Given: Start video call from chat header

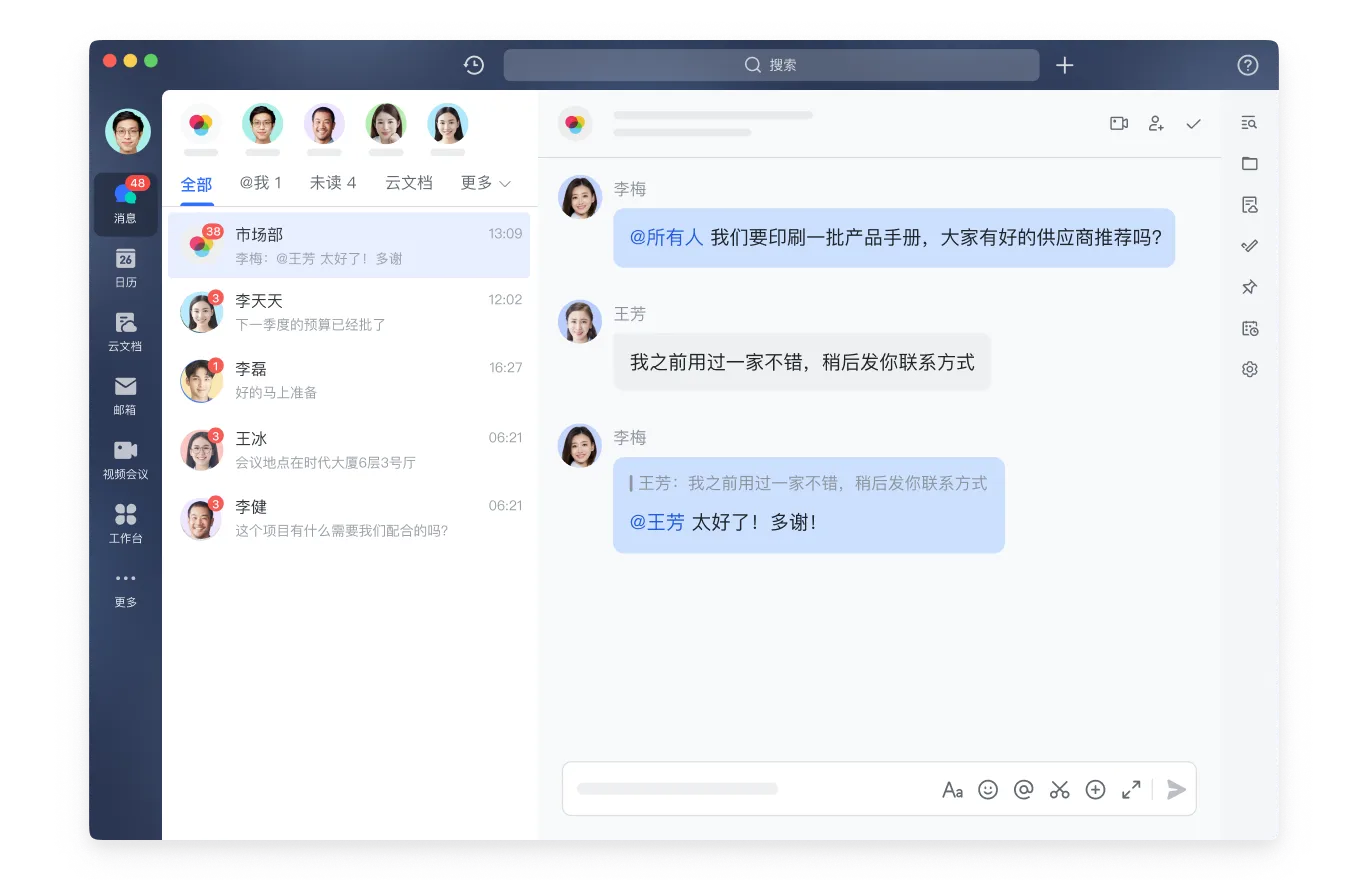Looking at the screenshot, I should tap(1119, 124).
